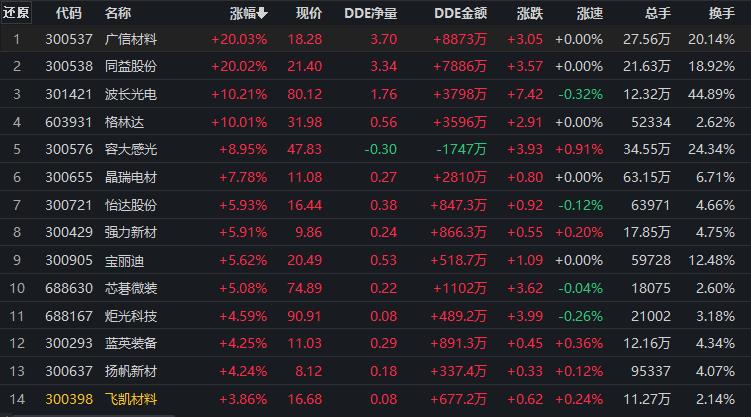Open stock code 300538
The height and width of the screenshot is (417, 751).
click(x=67, y=66)
